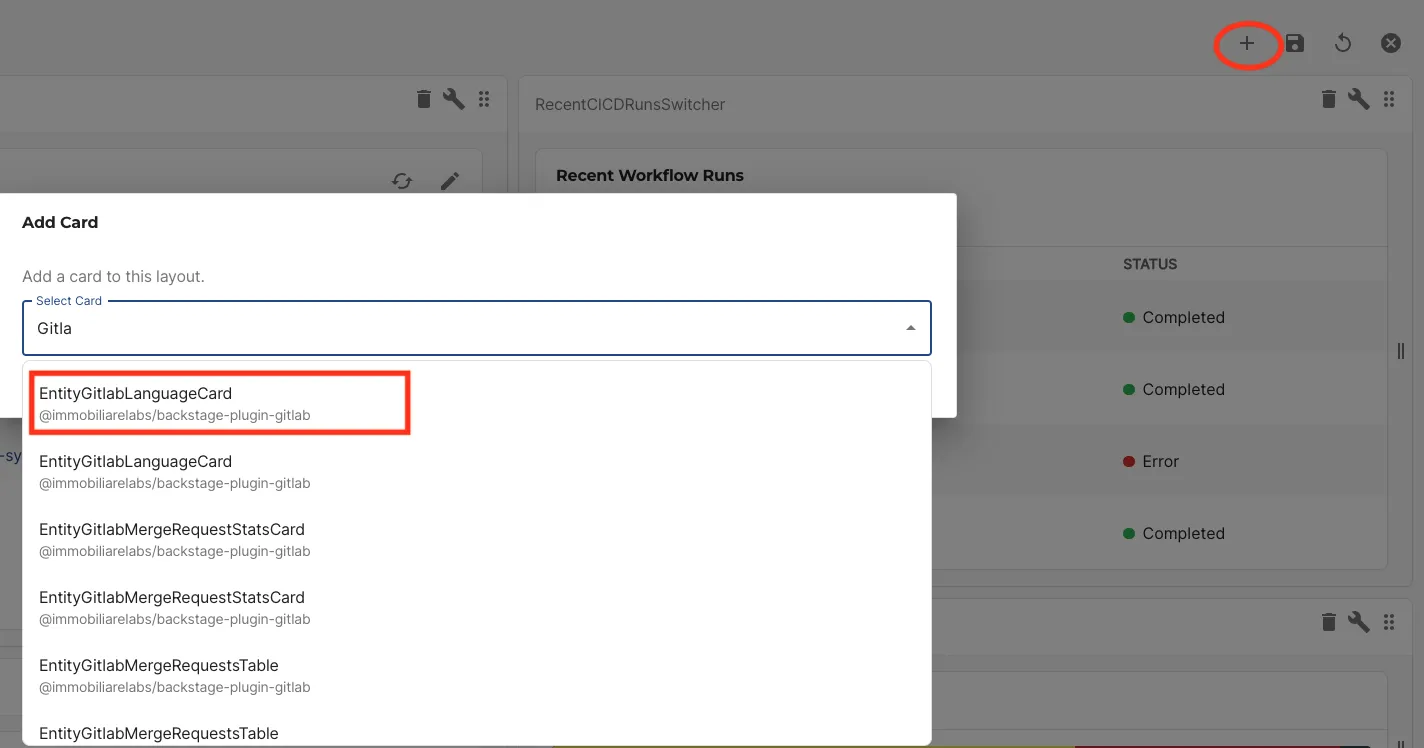Restore layout using the undo arrow icon
1424x748 pixels.
[1342, 43]
